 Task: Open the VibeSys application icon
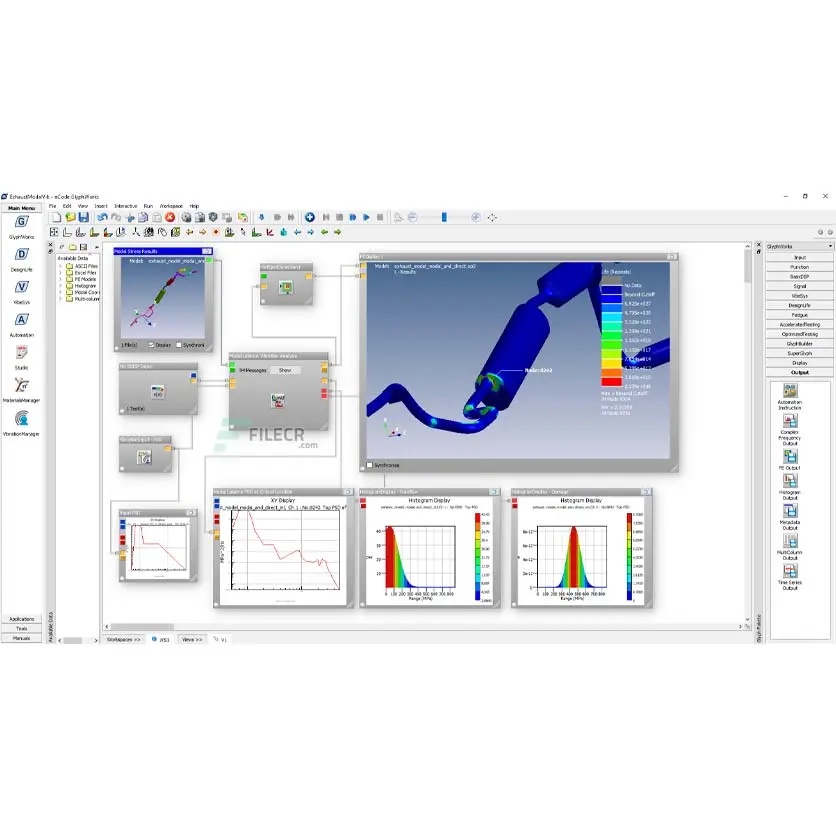click(22, 286)
